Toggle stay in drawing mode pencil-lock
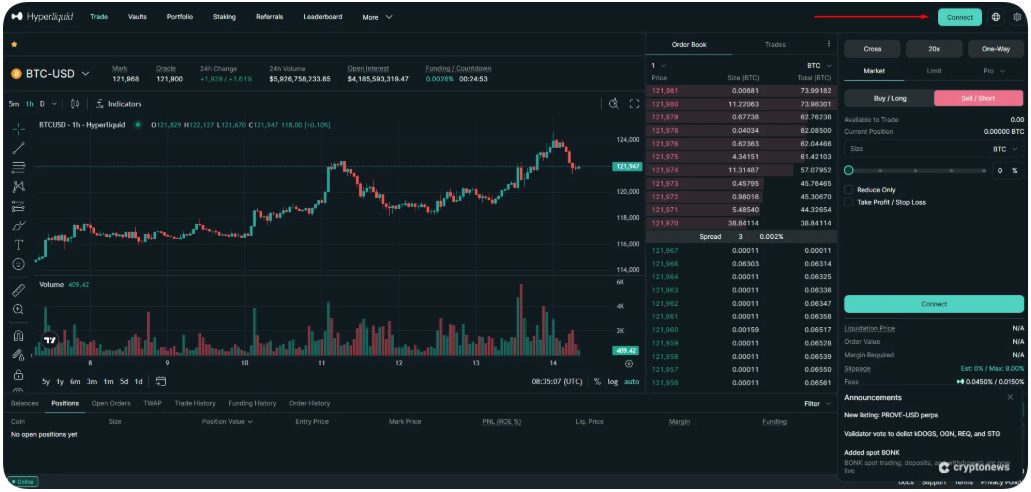This screenshot has height=492, width=1031. (x=18, y=355)
